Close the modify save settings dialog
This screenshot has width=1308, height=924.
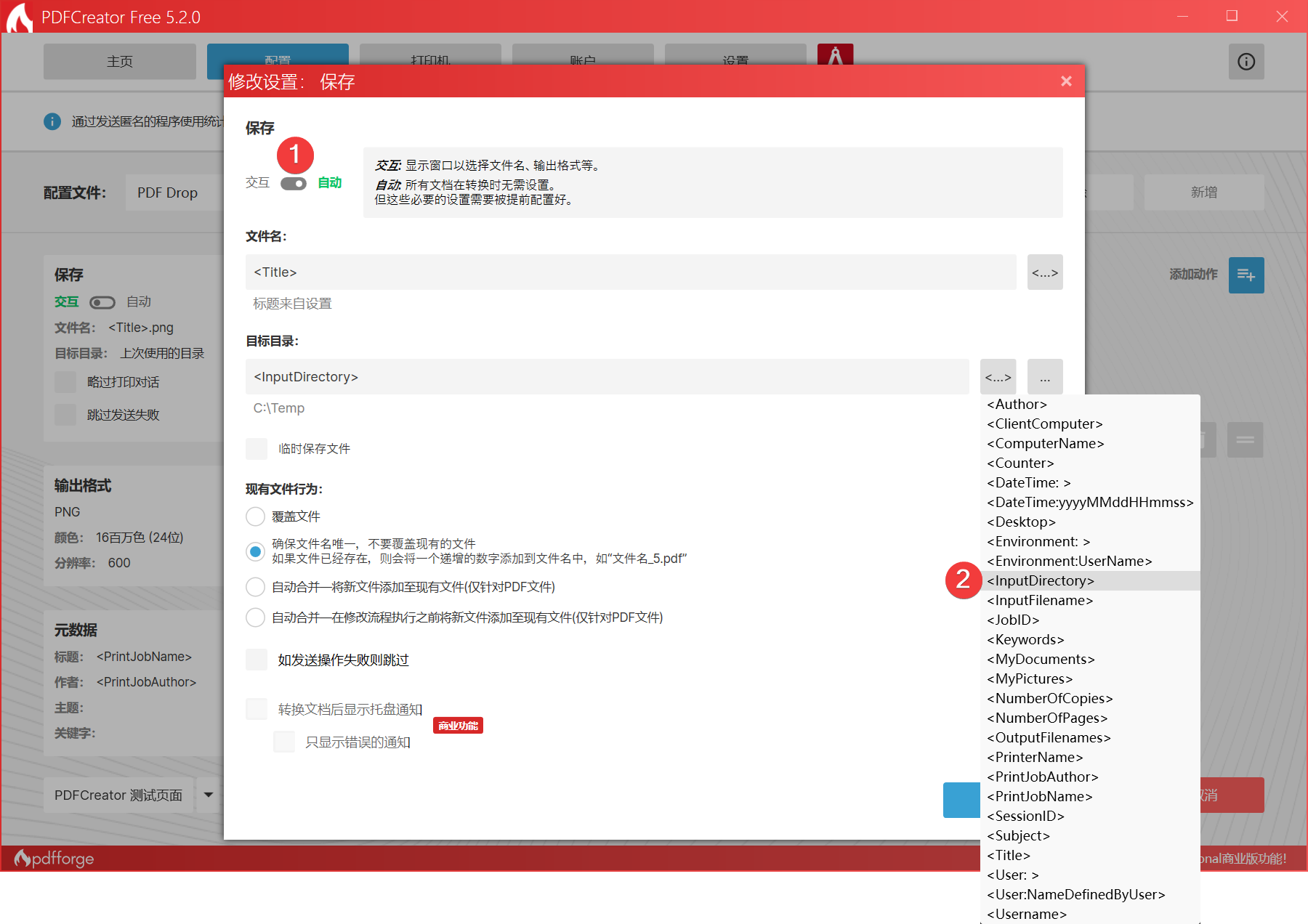pos(1066,81)
